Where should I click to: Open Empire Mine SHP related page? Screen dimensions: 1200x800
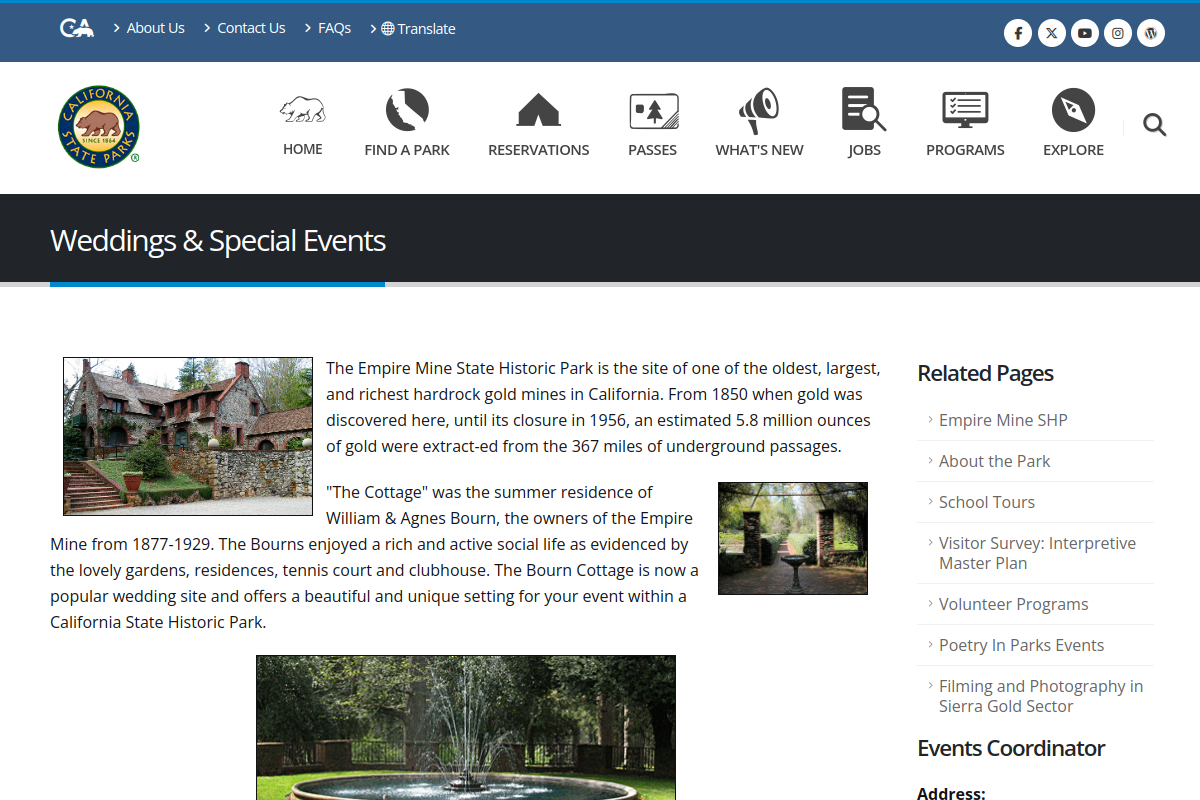pos(1003,420)
